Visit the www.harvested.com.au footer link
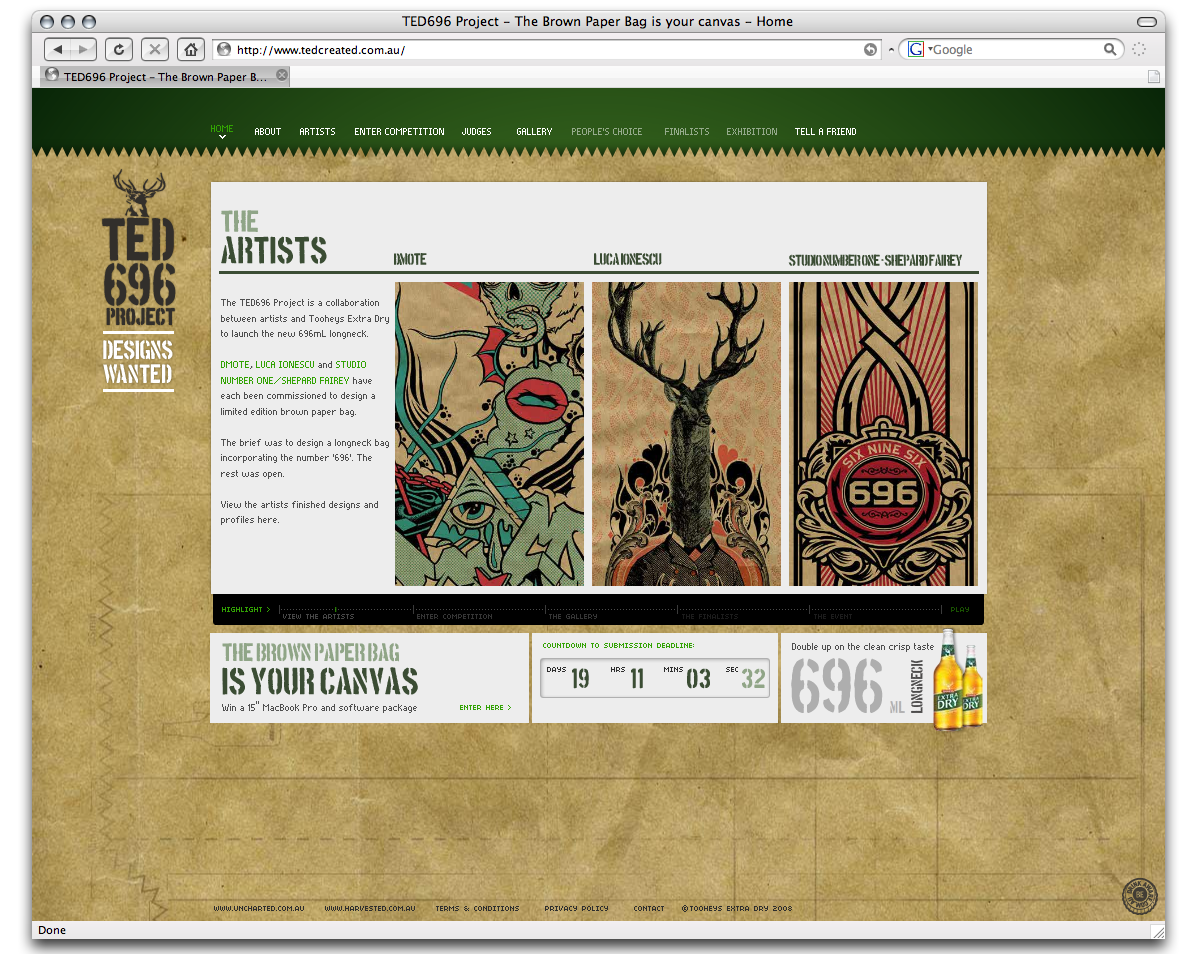The image size is (1185, 954). click(370, 909)
